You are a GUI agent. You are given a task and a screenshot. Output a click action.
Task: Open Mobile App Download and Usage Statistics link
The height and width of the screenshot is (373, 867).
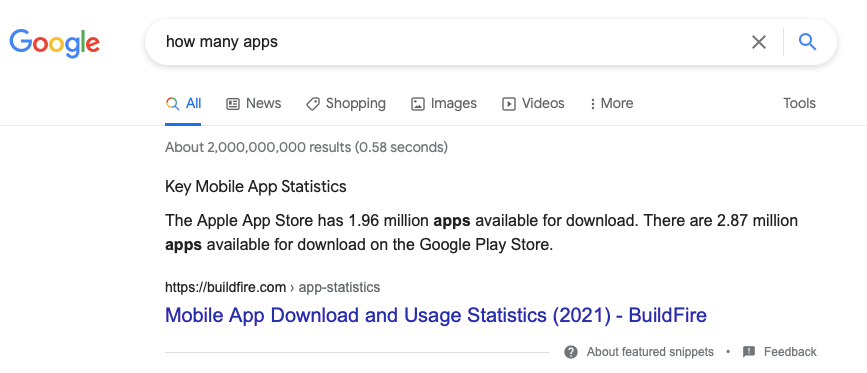click(x=436, y=315)
